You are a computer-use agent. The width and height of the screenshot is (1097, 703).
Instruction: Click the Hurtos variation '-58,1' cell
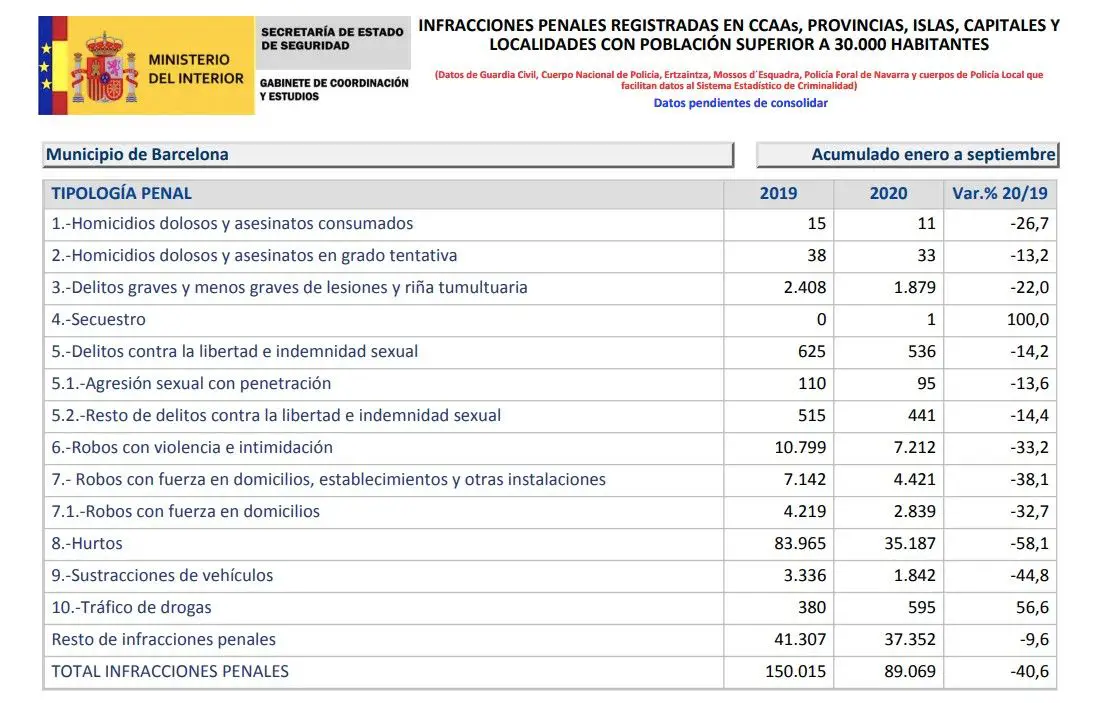coord(1000,544)
